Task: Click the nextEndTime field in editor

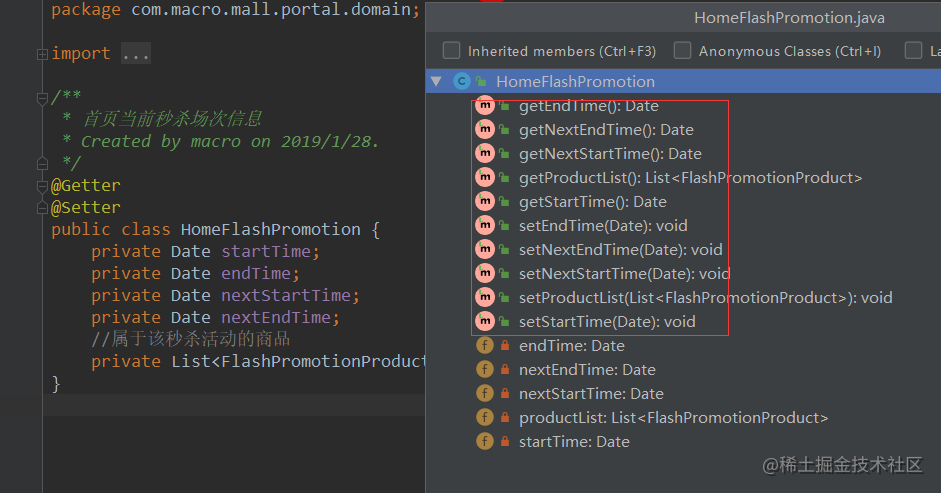Action: point(276,318)
